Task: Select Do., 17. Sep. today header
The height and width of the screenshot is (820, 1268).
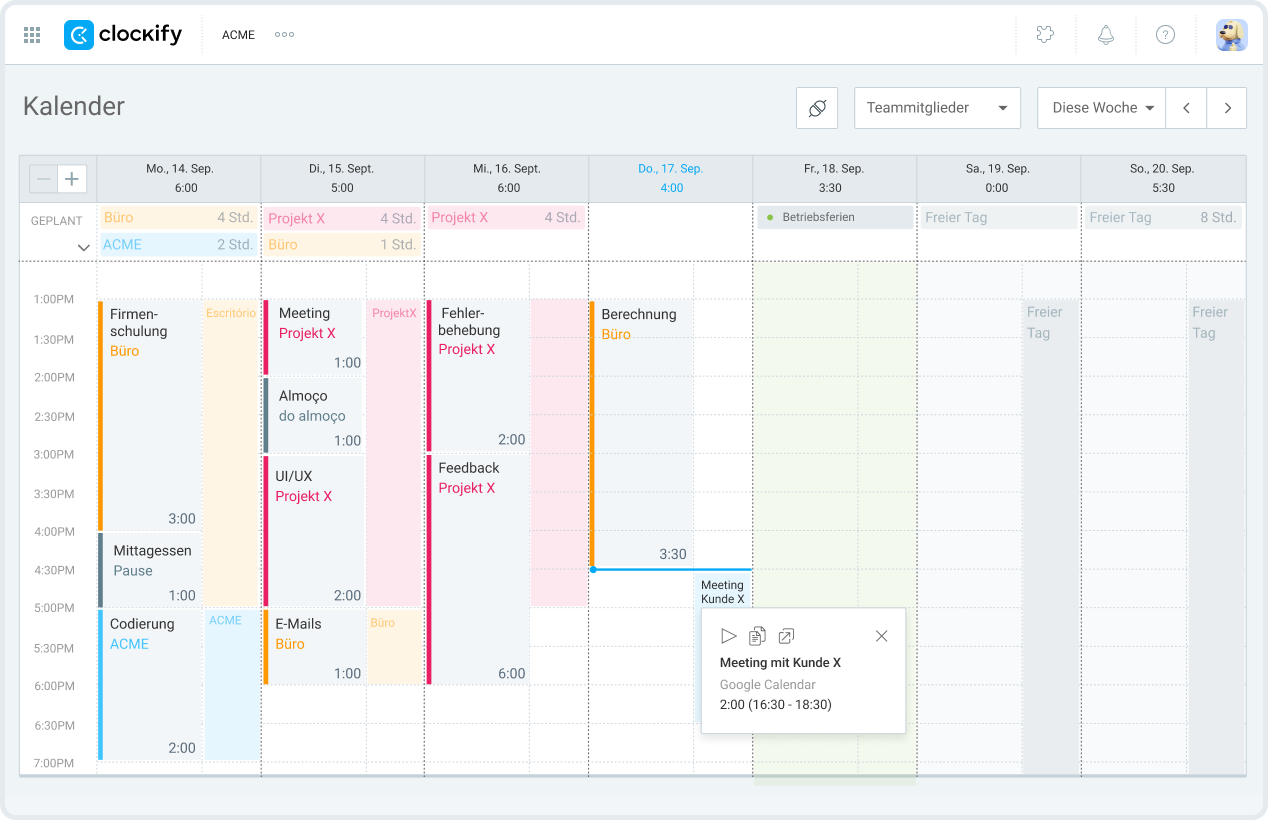Action: pos(671,178)
